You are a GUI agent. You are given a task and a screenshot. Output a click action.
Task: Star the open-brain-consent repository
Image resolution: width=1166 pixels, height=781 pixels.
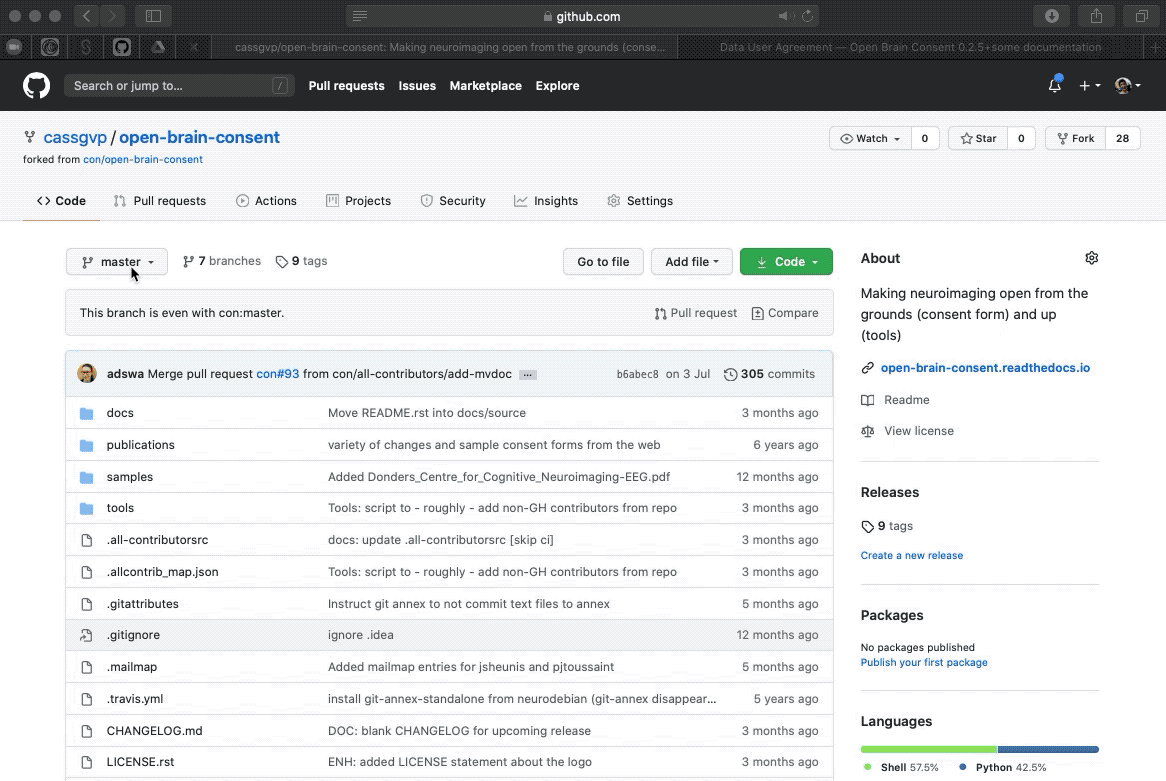[976, 138]
